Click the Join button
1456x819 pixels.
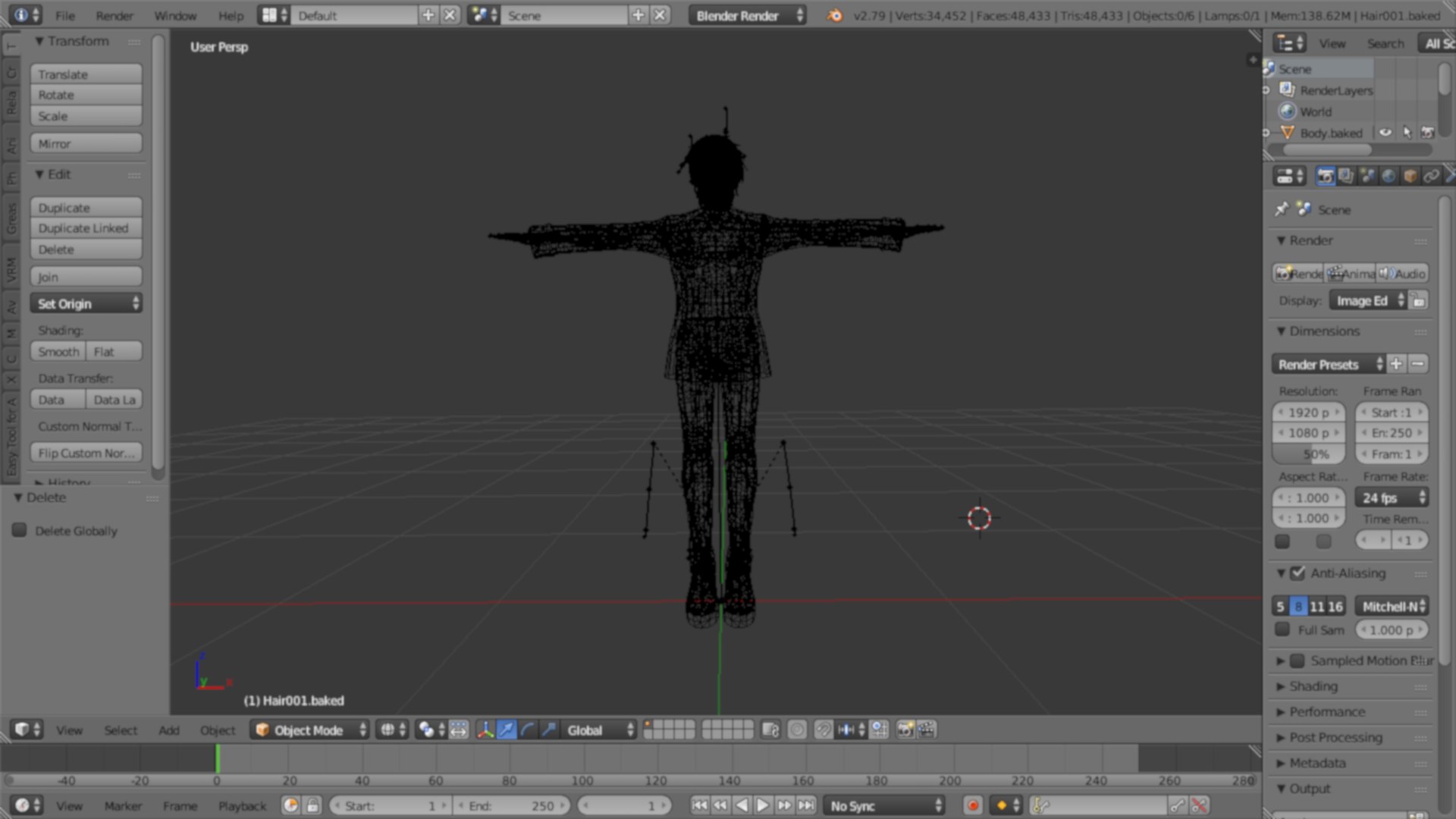(x=86, y=277)
